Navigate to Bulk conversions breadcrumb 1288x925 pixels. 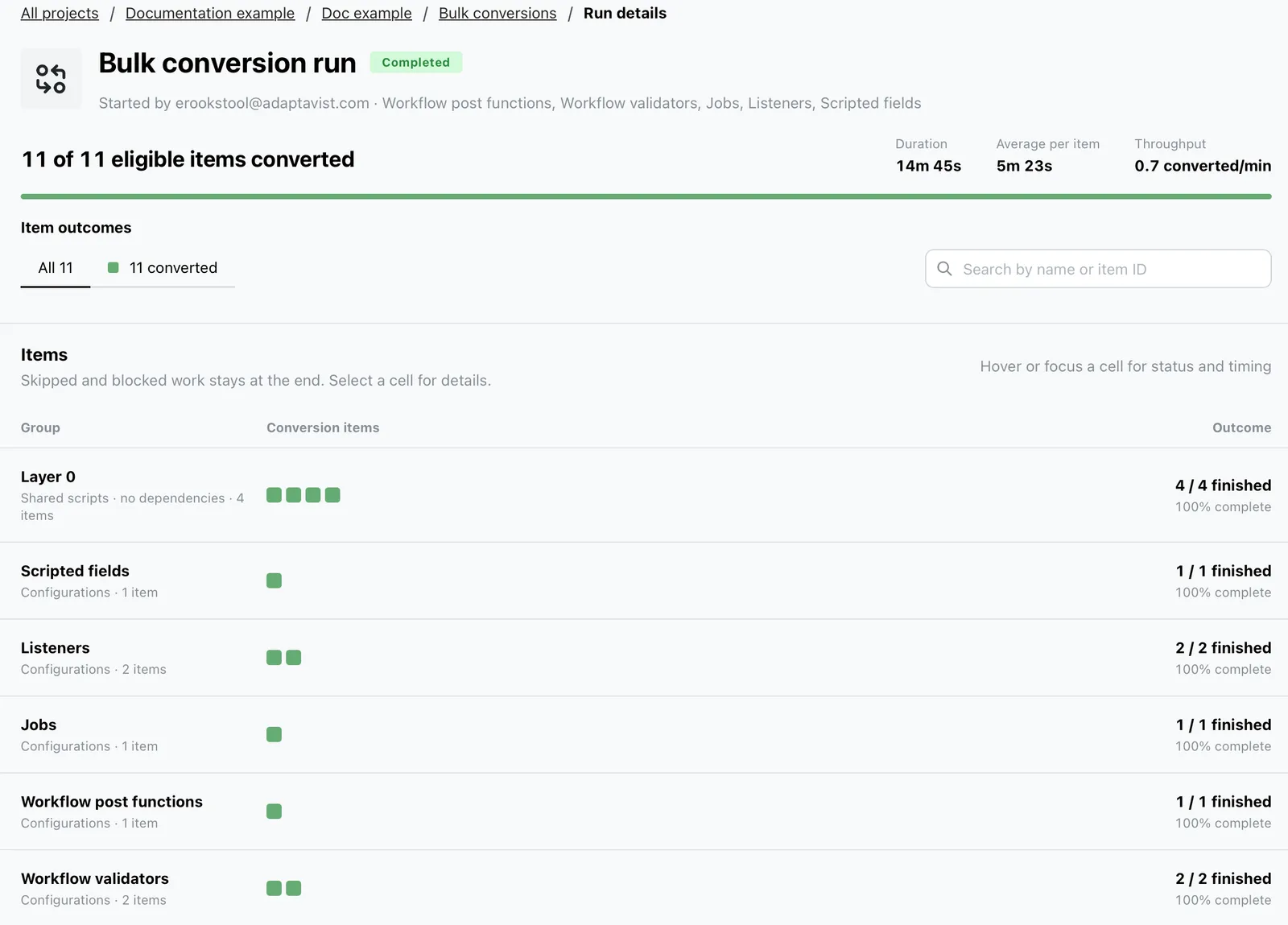pos(497,14)
